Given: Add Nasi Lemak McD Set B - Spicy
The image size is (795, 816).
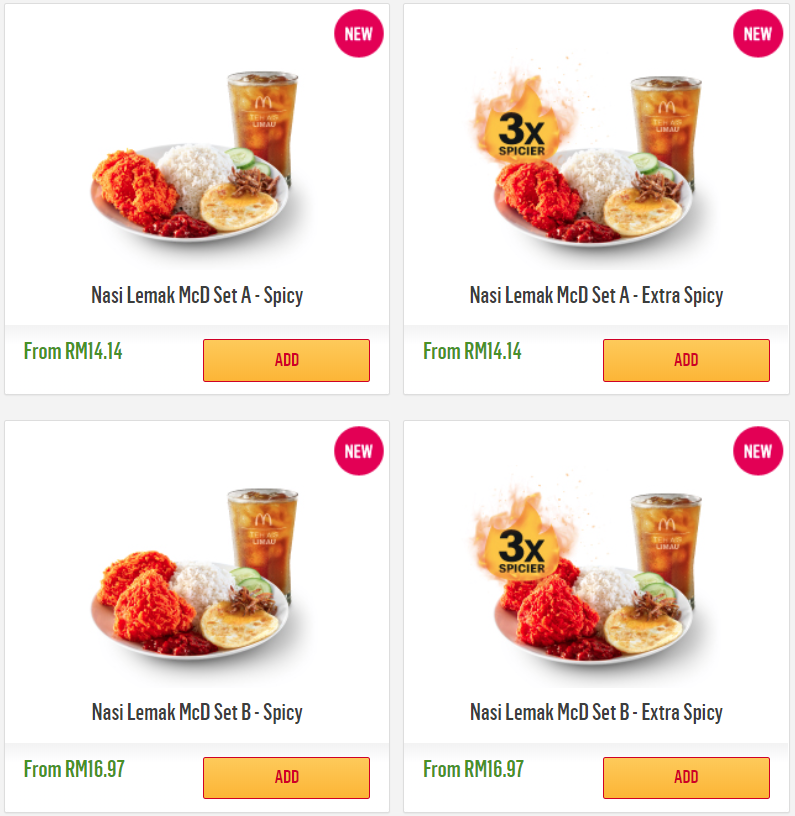Looking at the screenshot, I should tap(286, 777).
